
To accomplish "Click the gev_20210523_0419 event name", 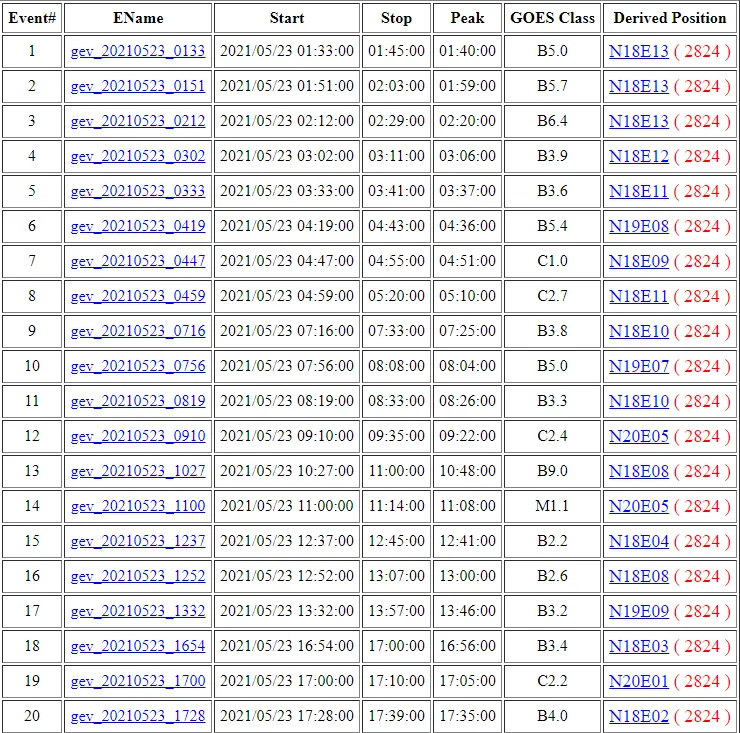I will (138, 226).
